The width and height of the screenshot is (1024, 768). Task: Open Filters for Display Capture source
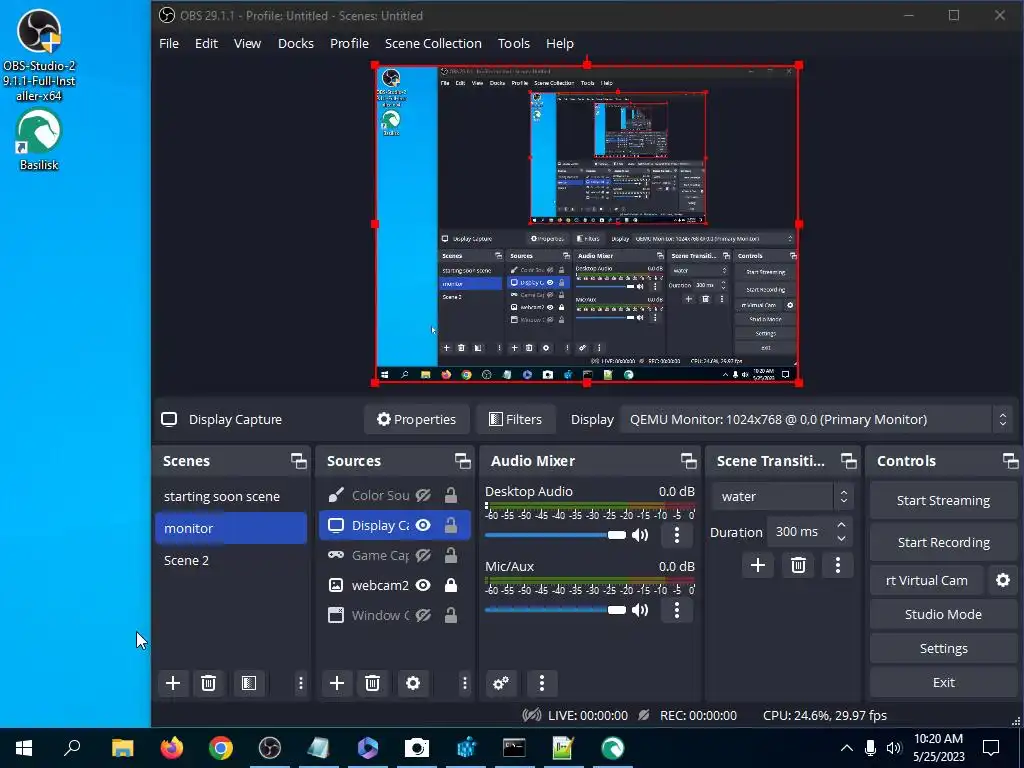click(x=516, y=419)
